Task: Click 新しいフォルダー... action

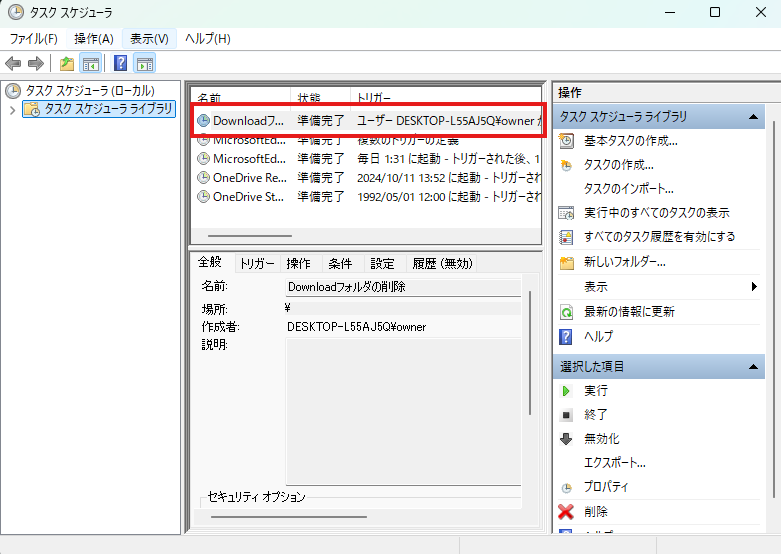Action: pos(624,262)
